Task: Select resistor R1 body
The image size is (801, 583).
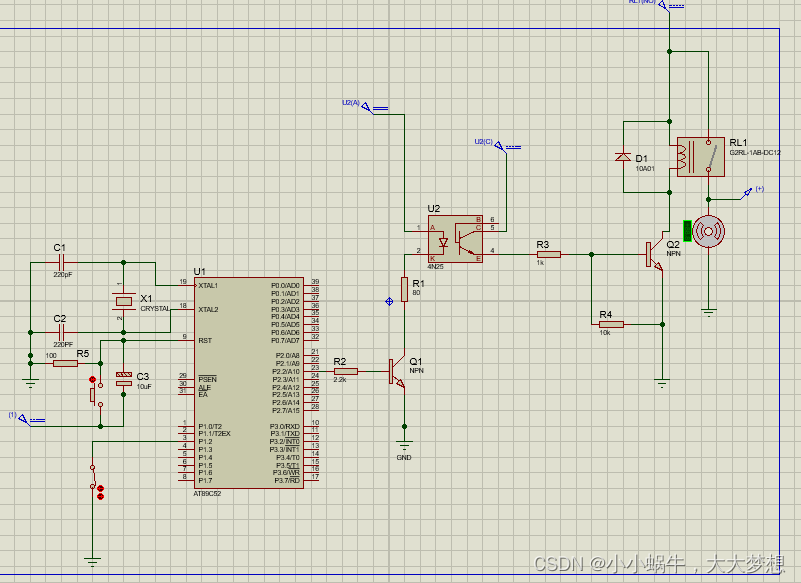Action: coord(404,289)
